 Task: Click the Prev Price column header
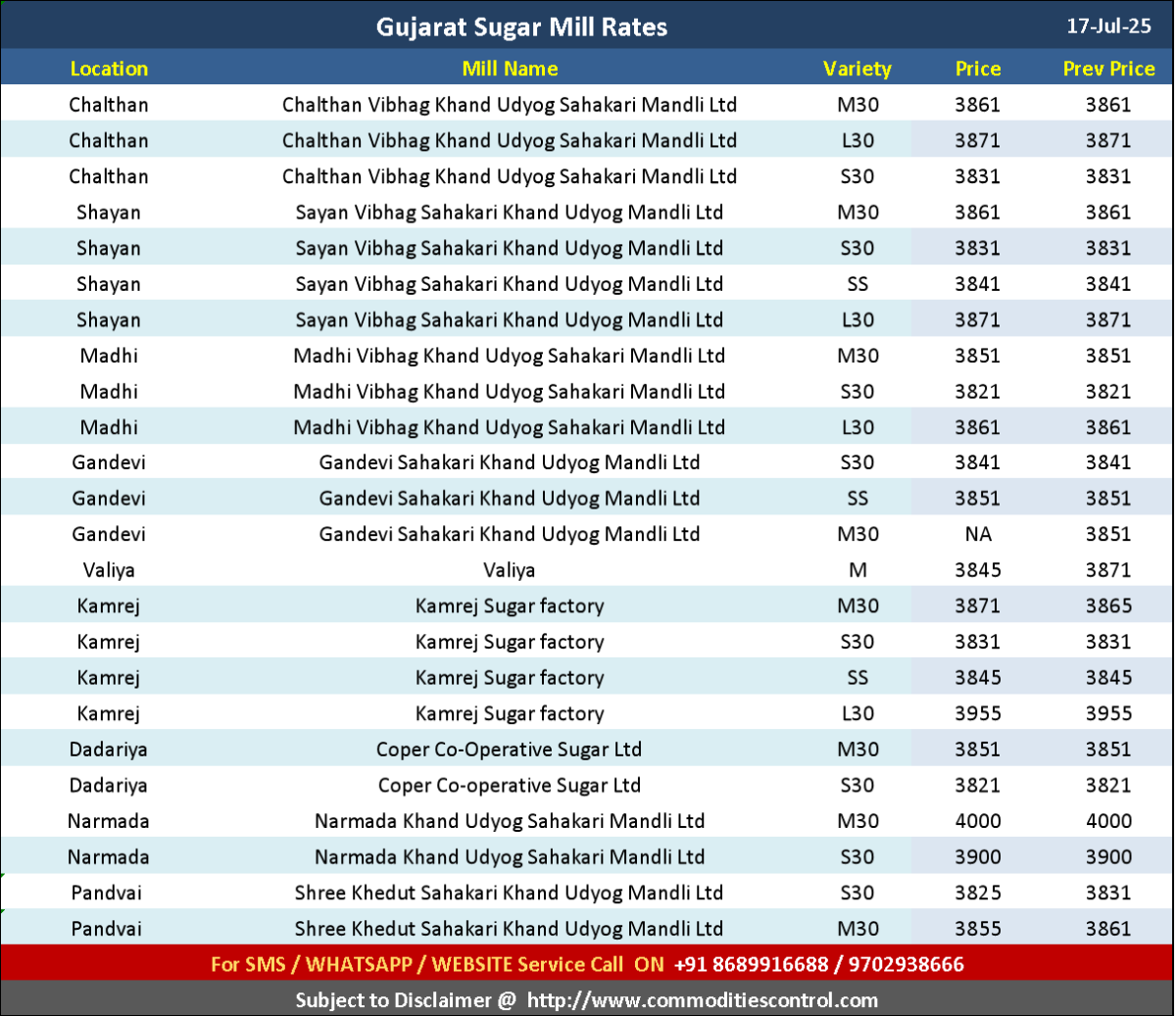tap(1108, 69)
